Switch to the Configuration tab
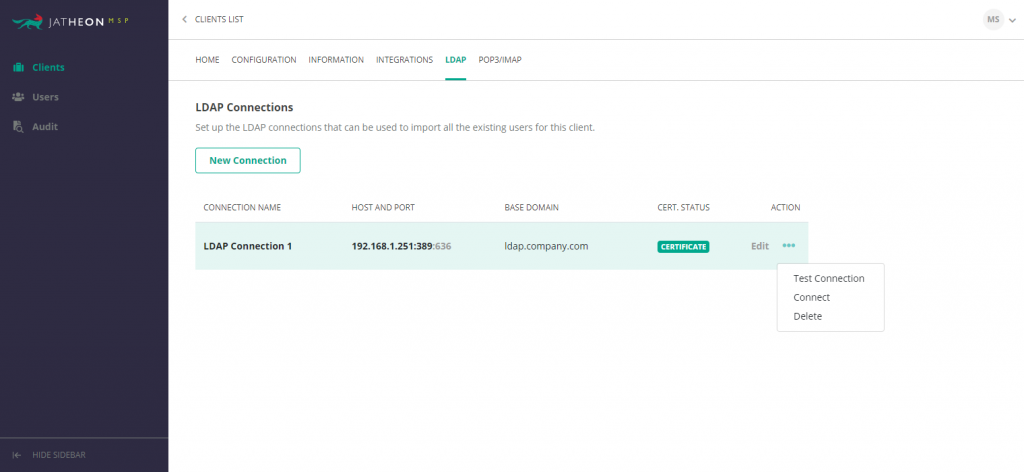This screenshot has width=1024, height=472. [x=264, y=59]
